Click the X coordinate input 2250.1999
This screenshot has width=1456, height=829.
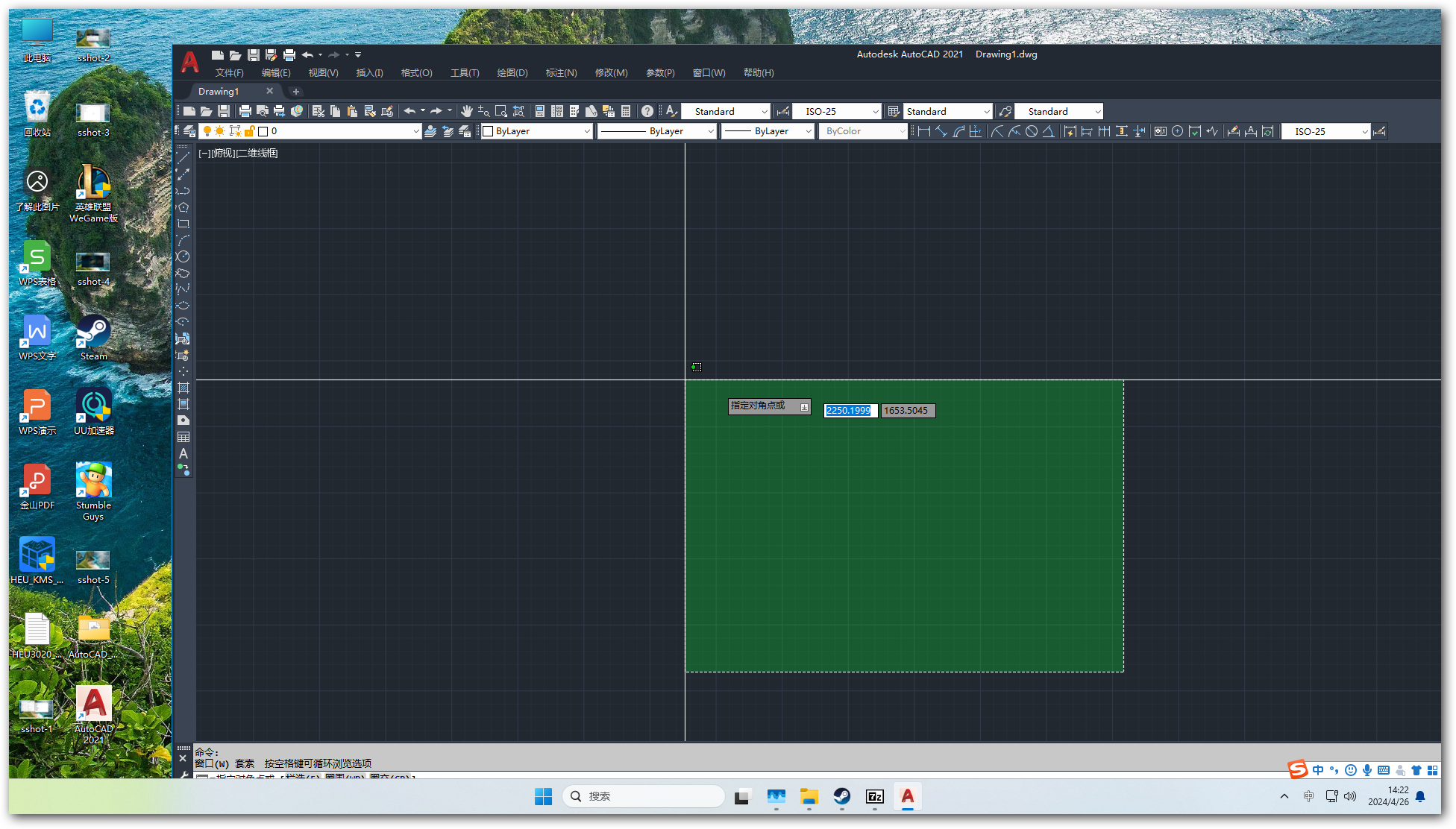(850, 410)
